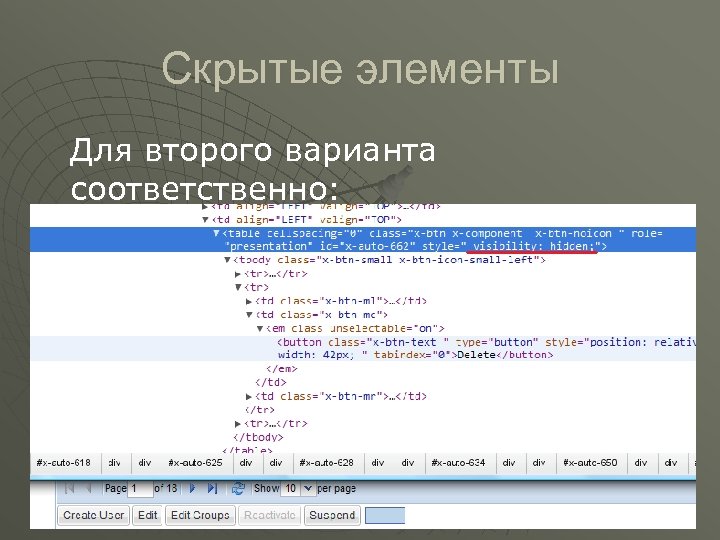This screenshot has width=720, height=540.
Task: Click the greyed-out Reactivate button
Action: click(270, 515)
